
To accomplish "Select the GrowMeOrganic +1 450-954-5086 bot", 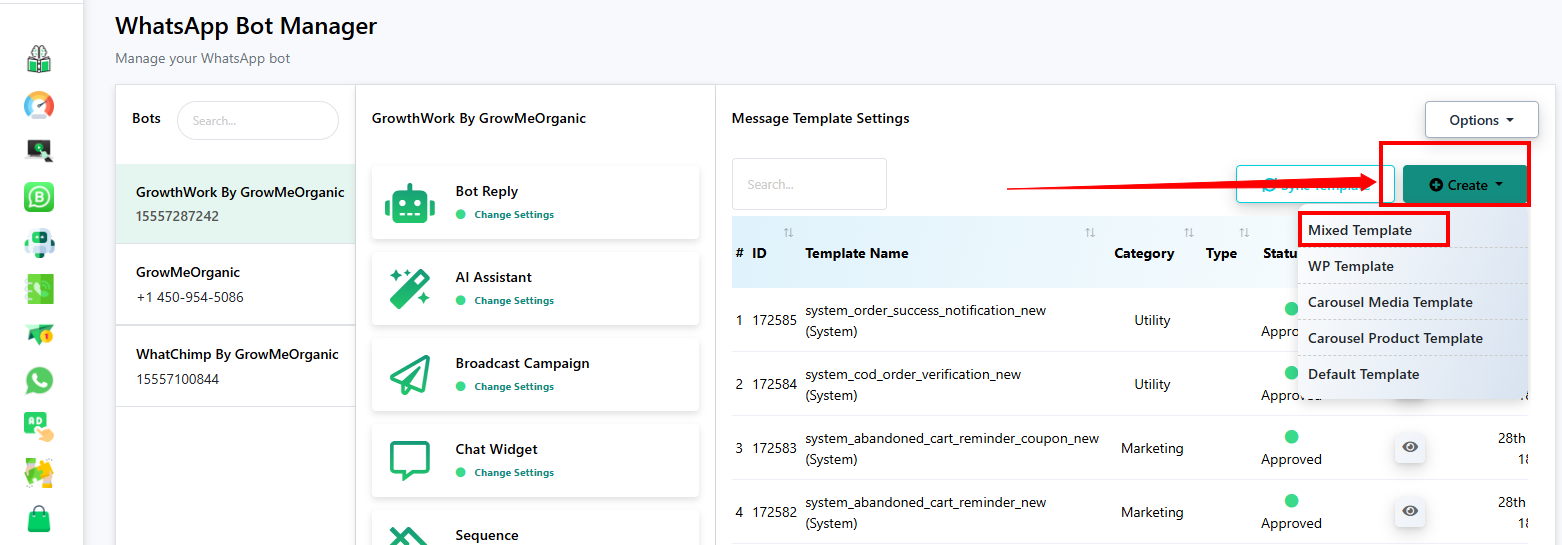I will point(235,284).
